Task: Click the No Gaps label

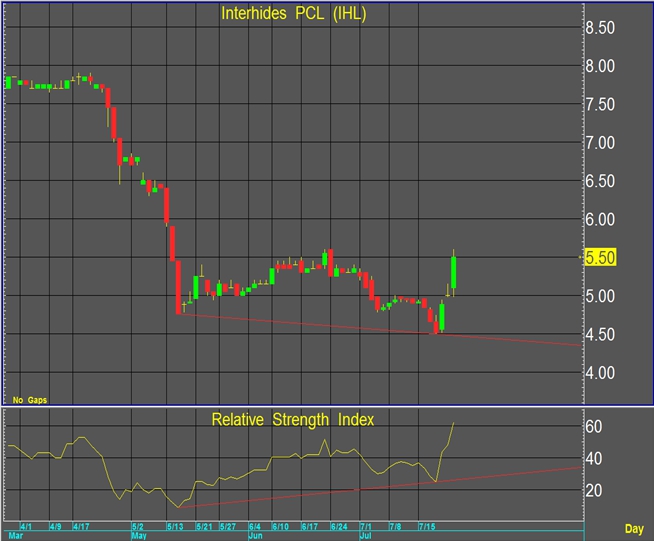Action: pos(30,400)
